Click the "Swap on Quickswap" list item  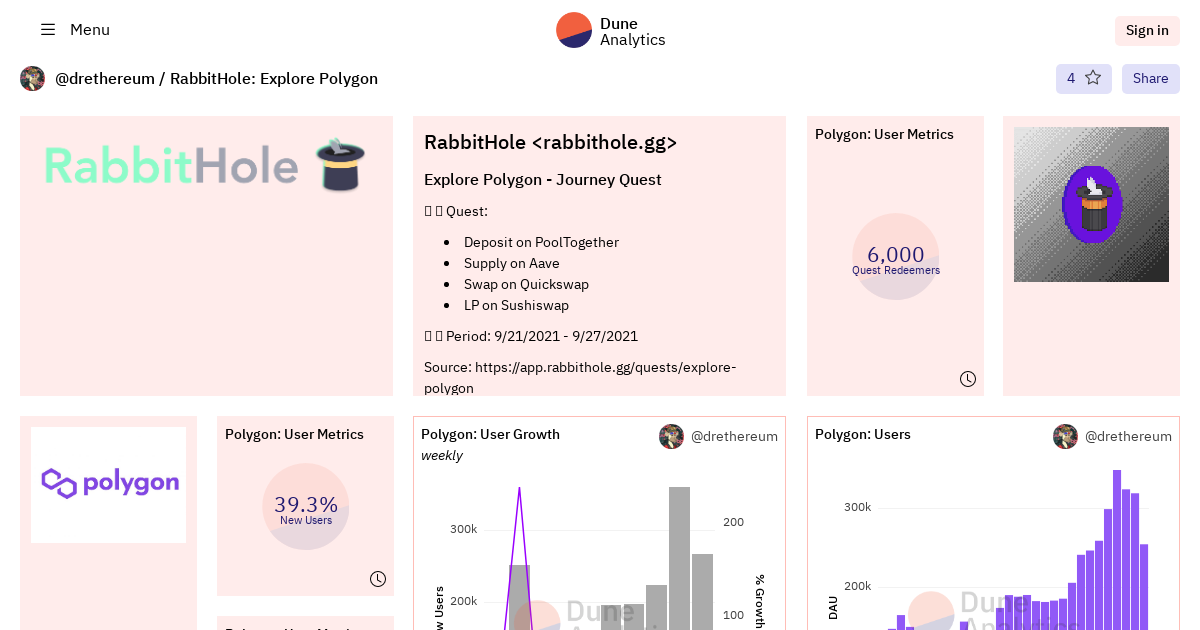click(526, 284)
